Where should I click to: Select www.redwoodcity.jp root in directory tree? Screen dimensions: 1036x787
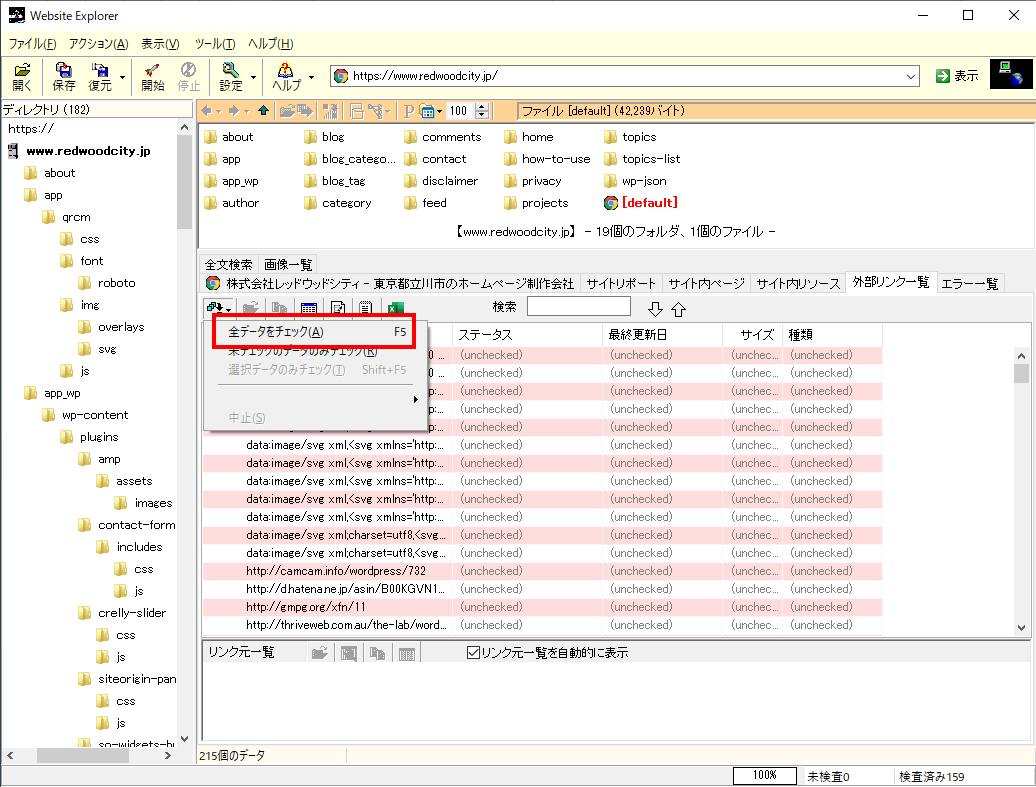[x=89, y=151]
